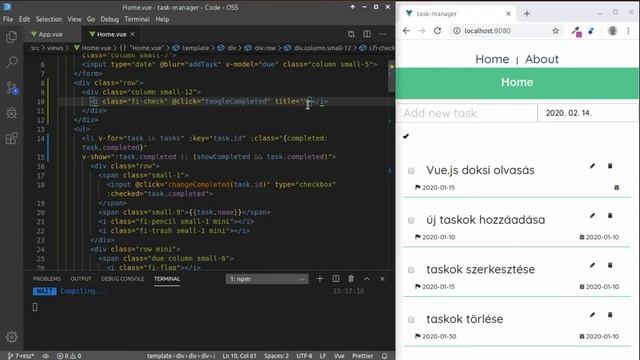Open the Help menu

click(x=162, y=19)
